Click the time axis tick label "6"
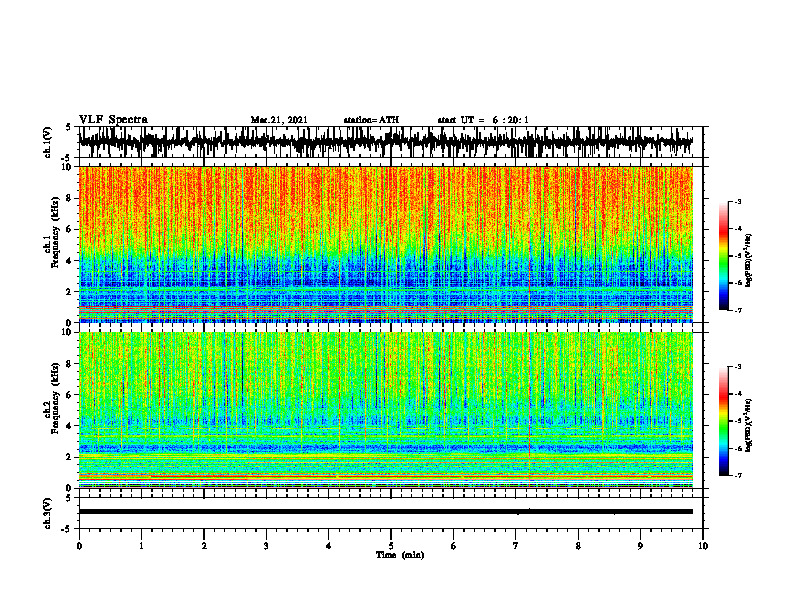This screenshot has width=792, height=612. 454,546
